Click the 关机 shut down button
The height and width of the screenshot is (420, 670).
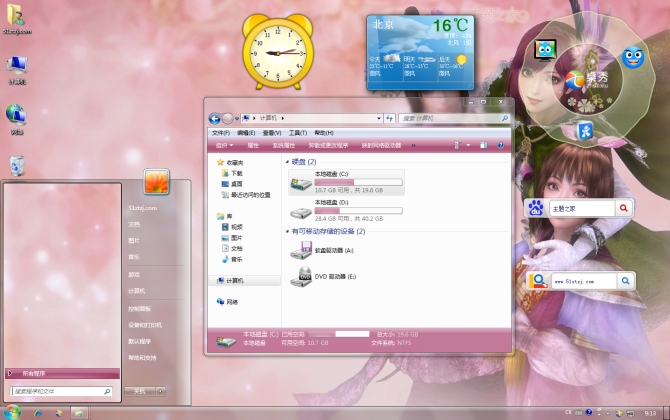coord(140,391)
